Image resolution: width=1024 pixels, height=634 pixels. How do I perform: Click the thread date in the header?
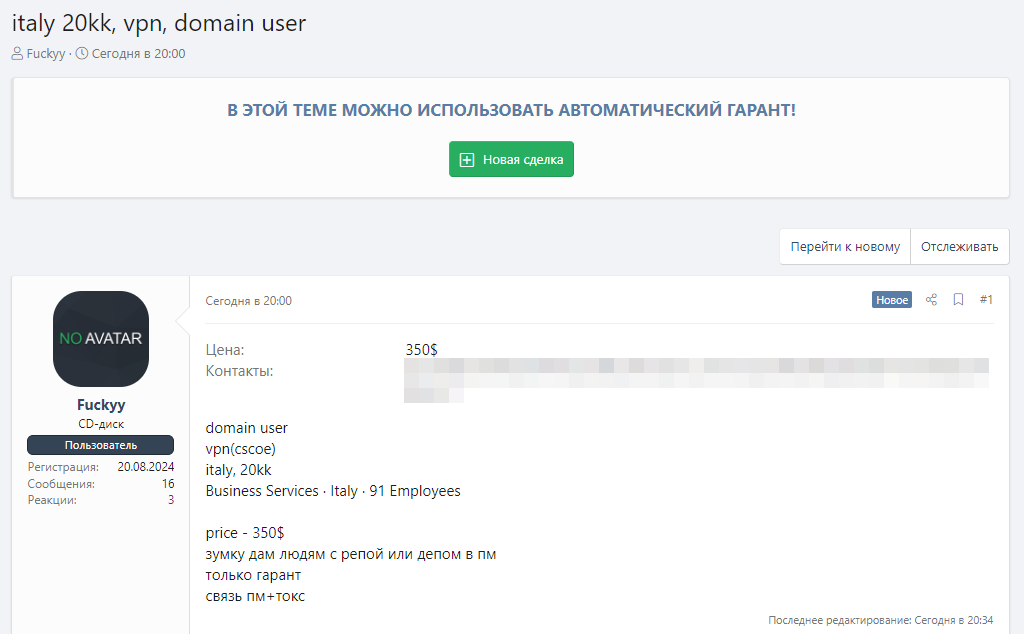138,54
